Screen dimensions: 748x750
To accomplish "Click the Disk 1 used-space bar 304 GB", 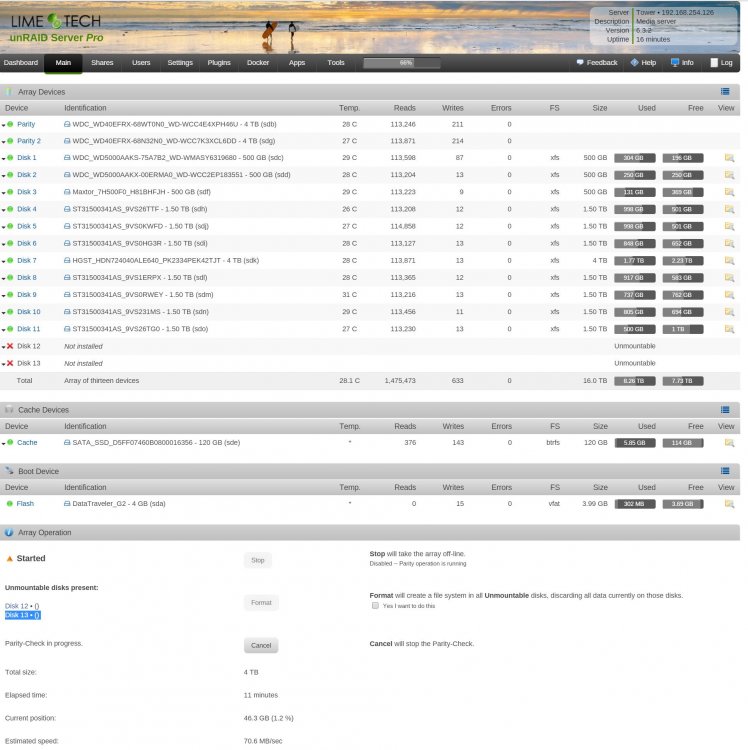I will (635, 158).
